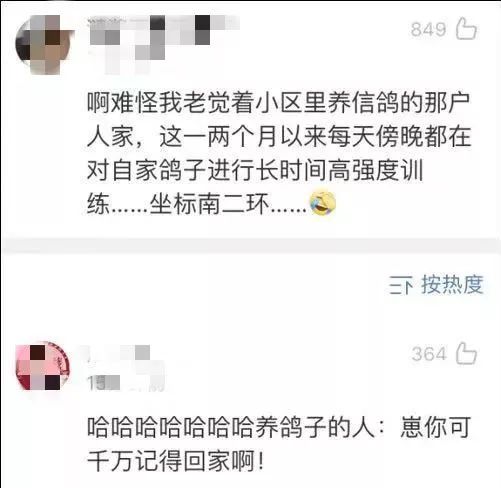Open the pink avatar of second commenter

point(43,366)
